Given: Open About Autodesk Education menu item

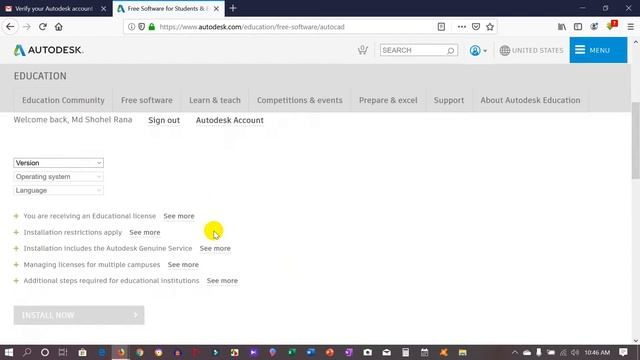Looking at the screenshot, I should pos(530,100).
